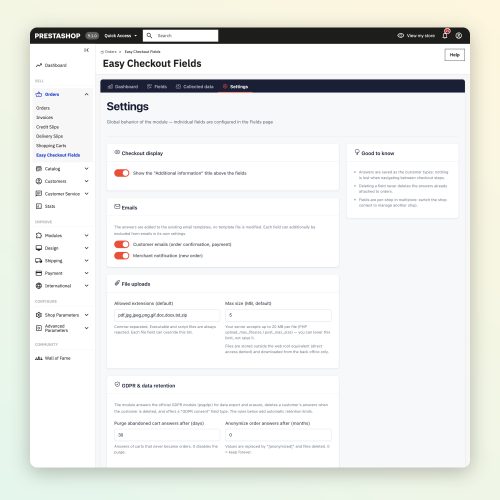Expand the Modules section chevron
Image resolution: width=500 pixels, height=500 pixels.
click(x=86, y=235)
